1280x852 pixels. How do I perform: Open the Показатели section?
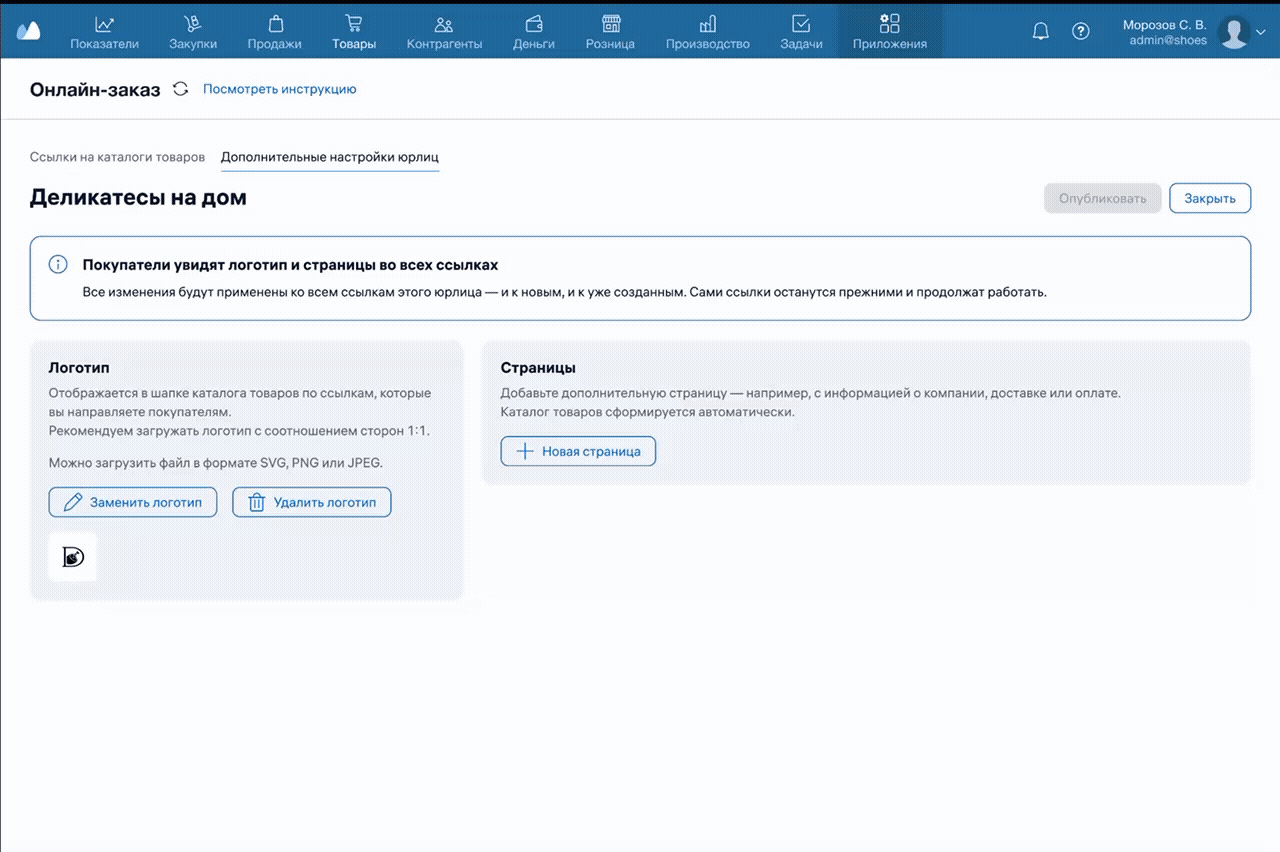(x=104, y=31)
